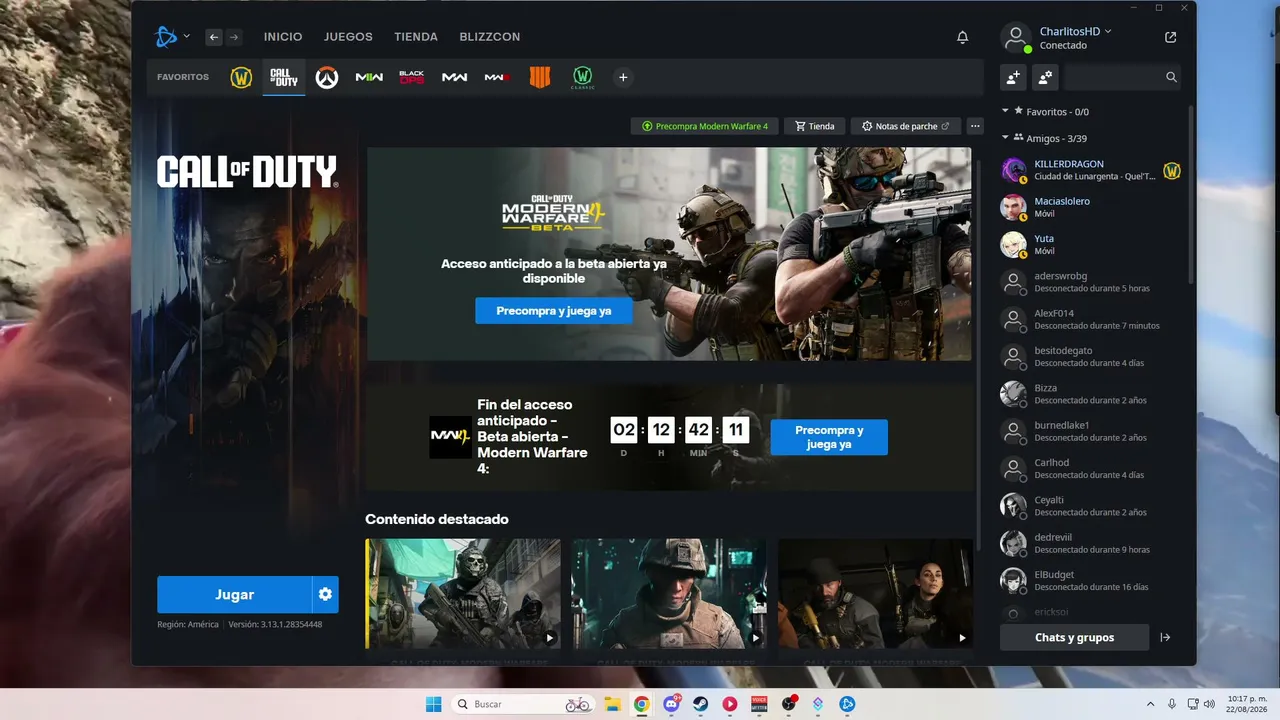Viewport: 1280px width, 720px height.
Task: Click the blue Jugar button
Action: point(234,594)
